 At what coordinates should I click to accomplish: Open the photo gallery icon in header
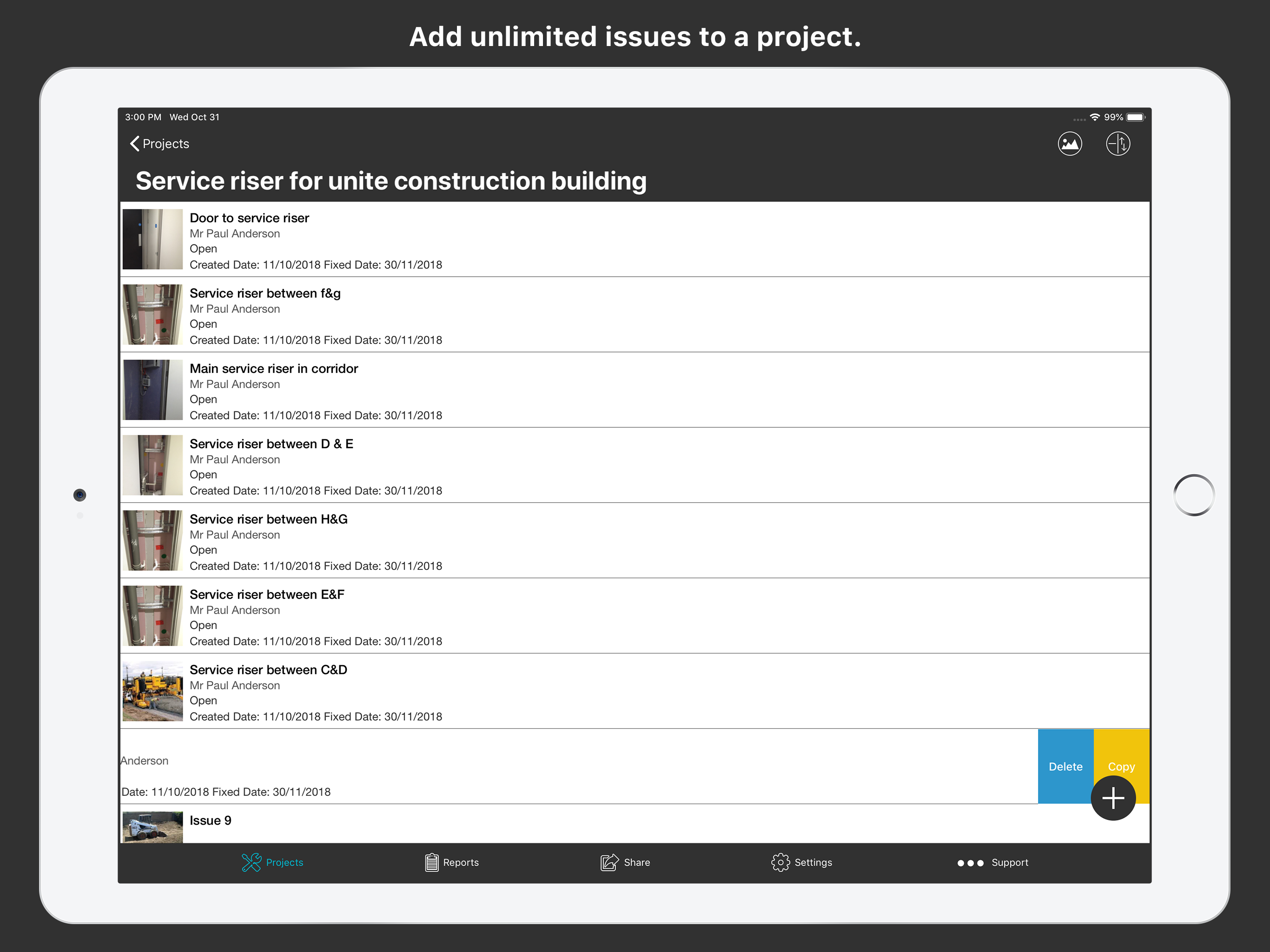(x=1070, y=144)
